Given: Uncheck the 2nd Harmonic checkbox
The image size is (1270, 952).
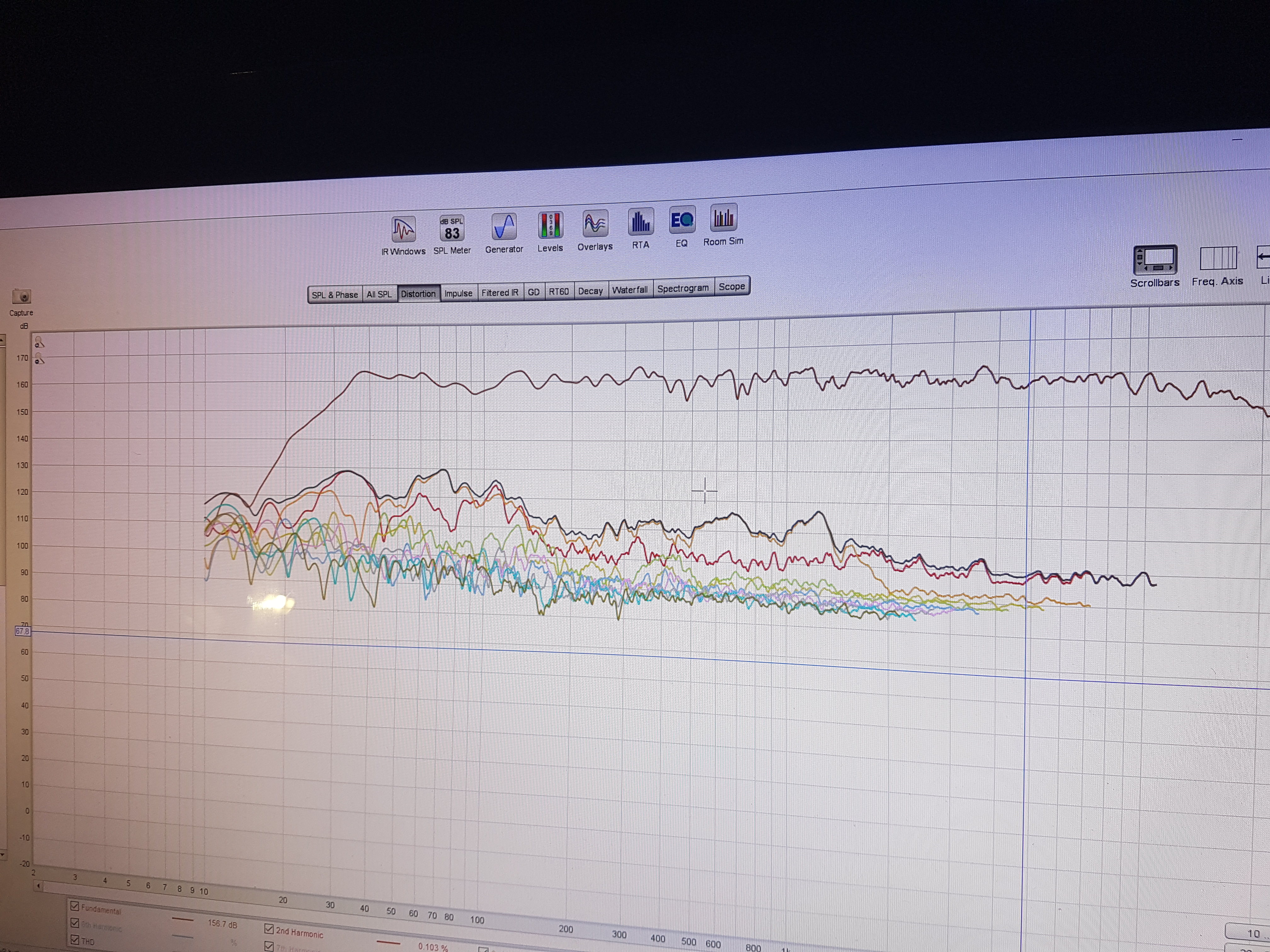Looking at the screenshot, I should pyautogui.click(x=269, y=928).
